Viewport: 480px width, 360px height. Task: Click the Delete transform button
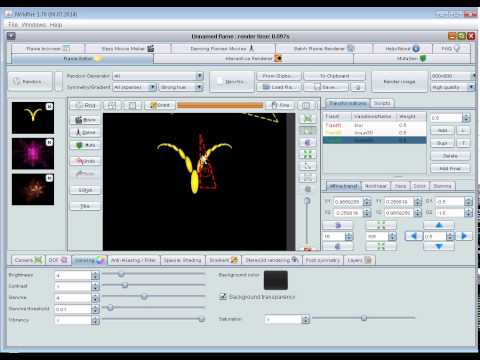[450, 156]
